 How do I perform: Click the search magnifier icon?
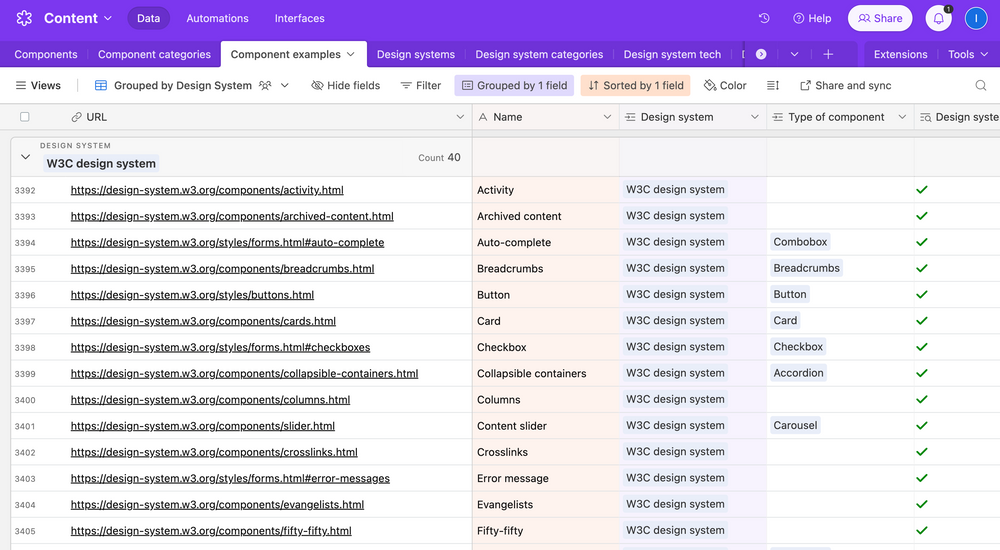pyautogui.click(x=981, y=86)
